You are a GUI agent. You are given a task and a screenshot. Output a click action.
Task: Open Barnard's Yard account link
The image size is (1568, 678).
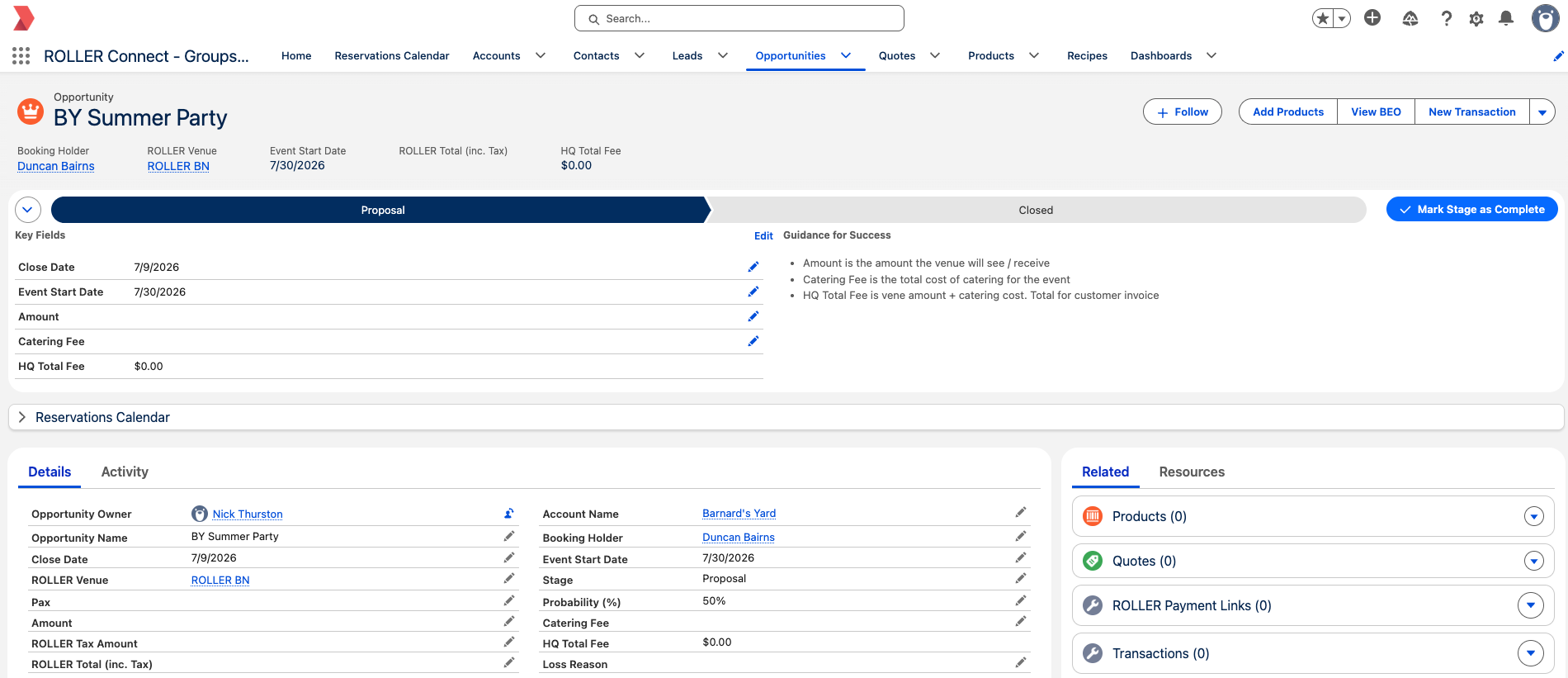point(739,513)
